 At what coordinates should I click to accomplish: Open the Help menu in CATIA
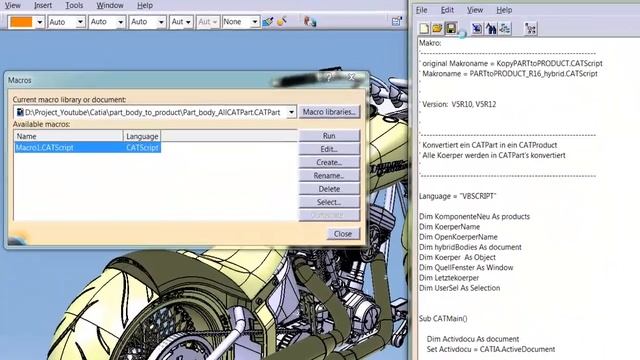[145, 5]
